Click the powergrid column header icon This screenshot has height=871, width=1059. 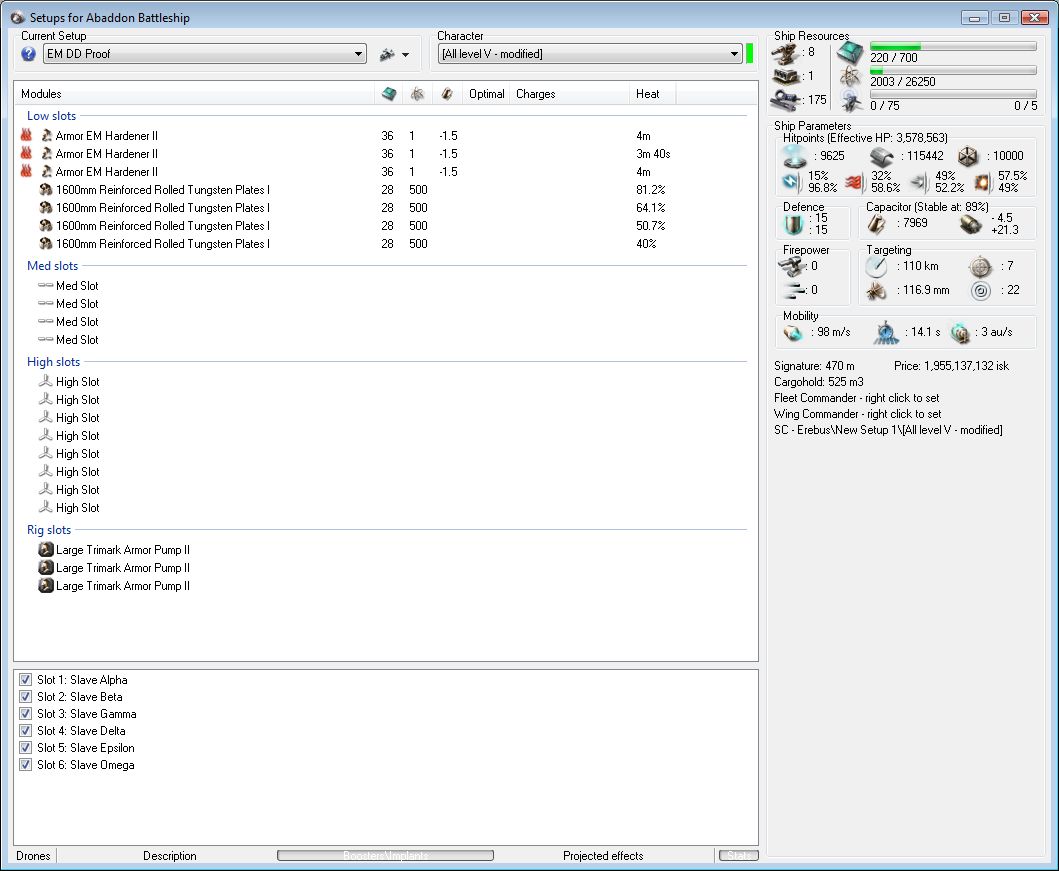(x=417, y=94)
